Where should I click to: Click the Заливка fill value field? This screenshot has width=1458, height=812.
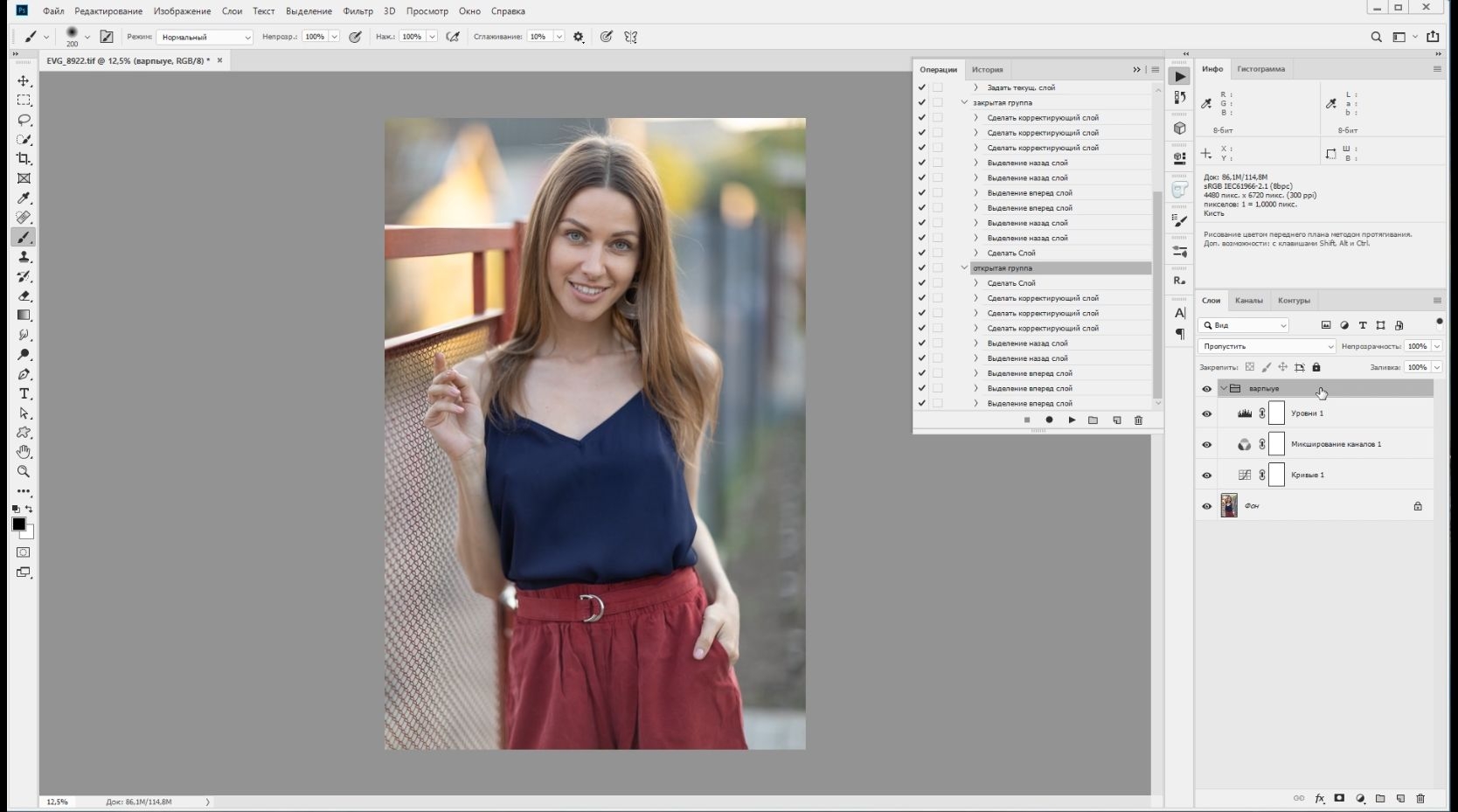(x=1417, y=367)
